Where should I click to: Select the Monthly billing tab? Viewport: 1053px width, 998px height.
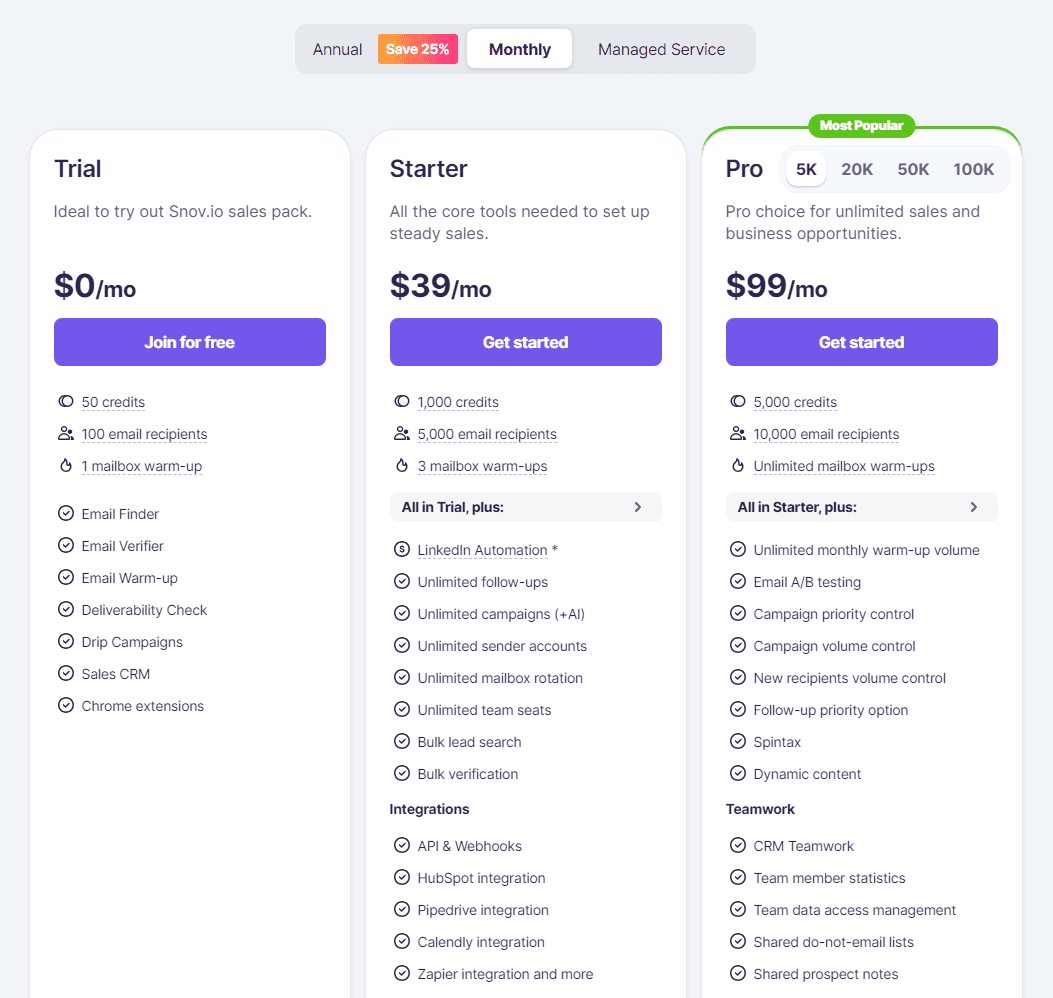point(519,48)
